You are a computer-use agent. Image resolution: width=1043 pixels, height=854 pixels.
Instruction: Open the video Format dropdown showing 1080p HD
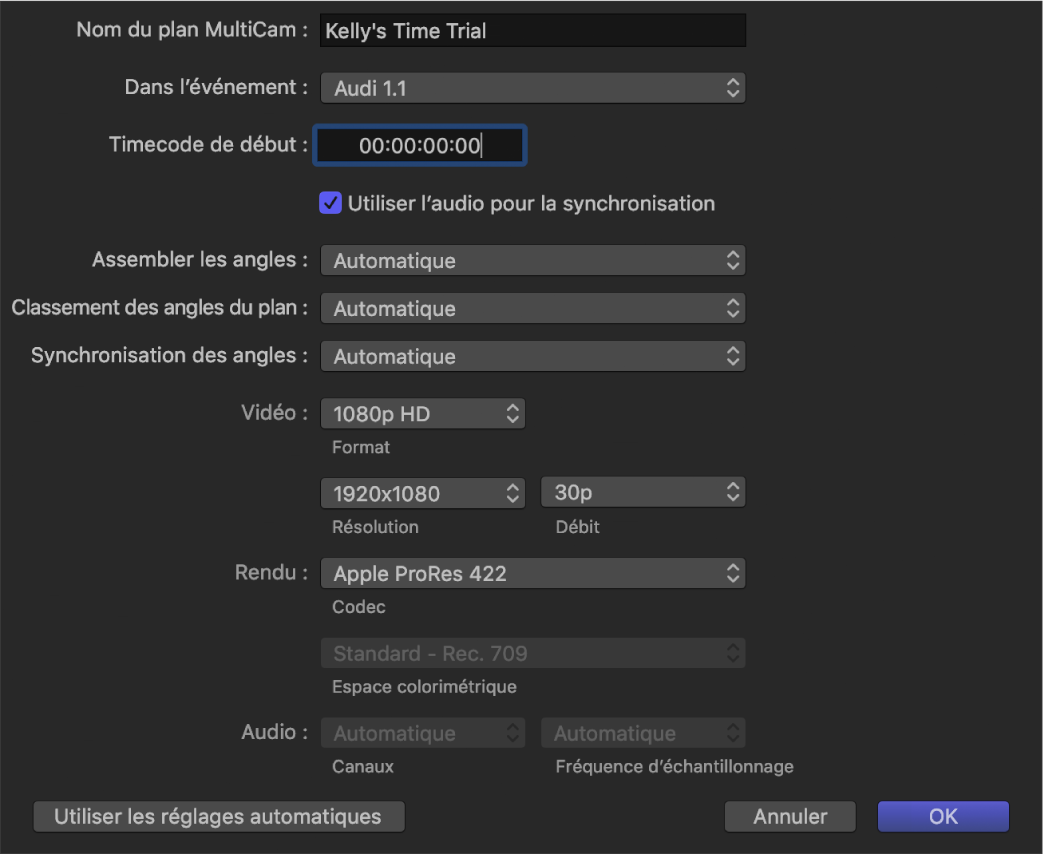[x=422, y=413]
